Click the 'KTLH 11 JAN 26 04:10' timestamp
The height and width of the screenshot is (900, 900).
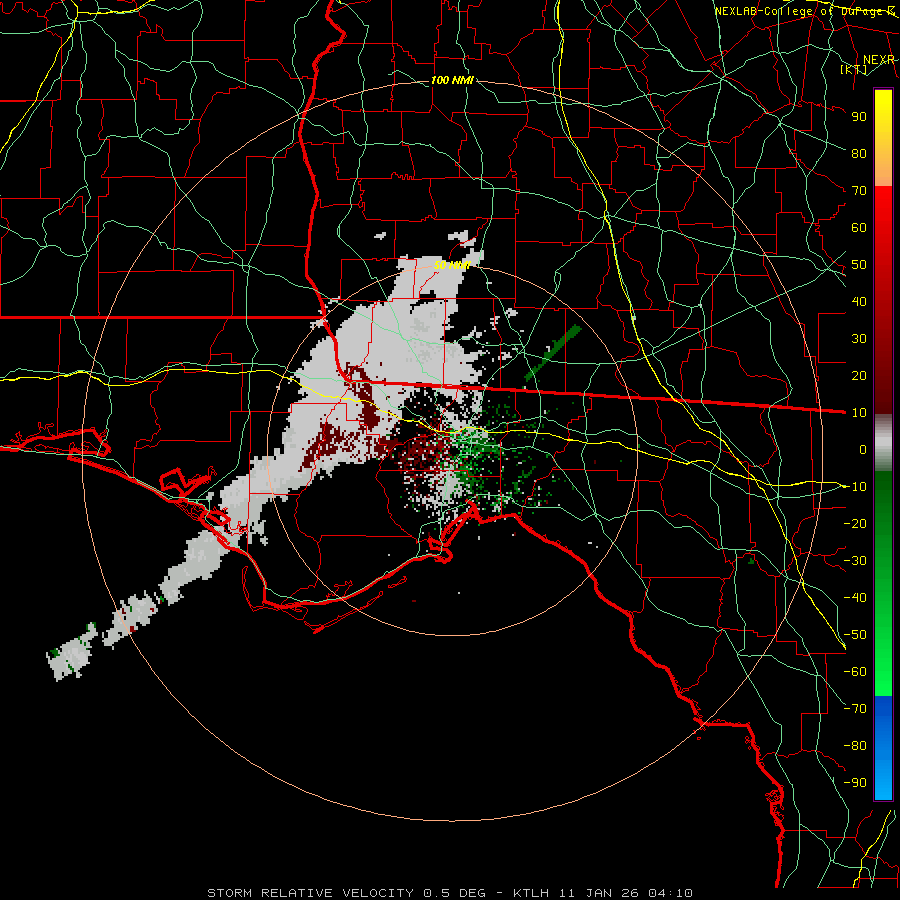[x=603, y=893]
